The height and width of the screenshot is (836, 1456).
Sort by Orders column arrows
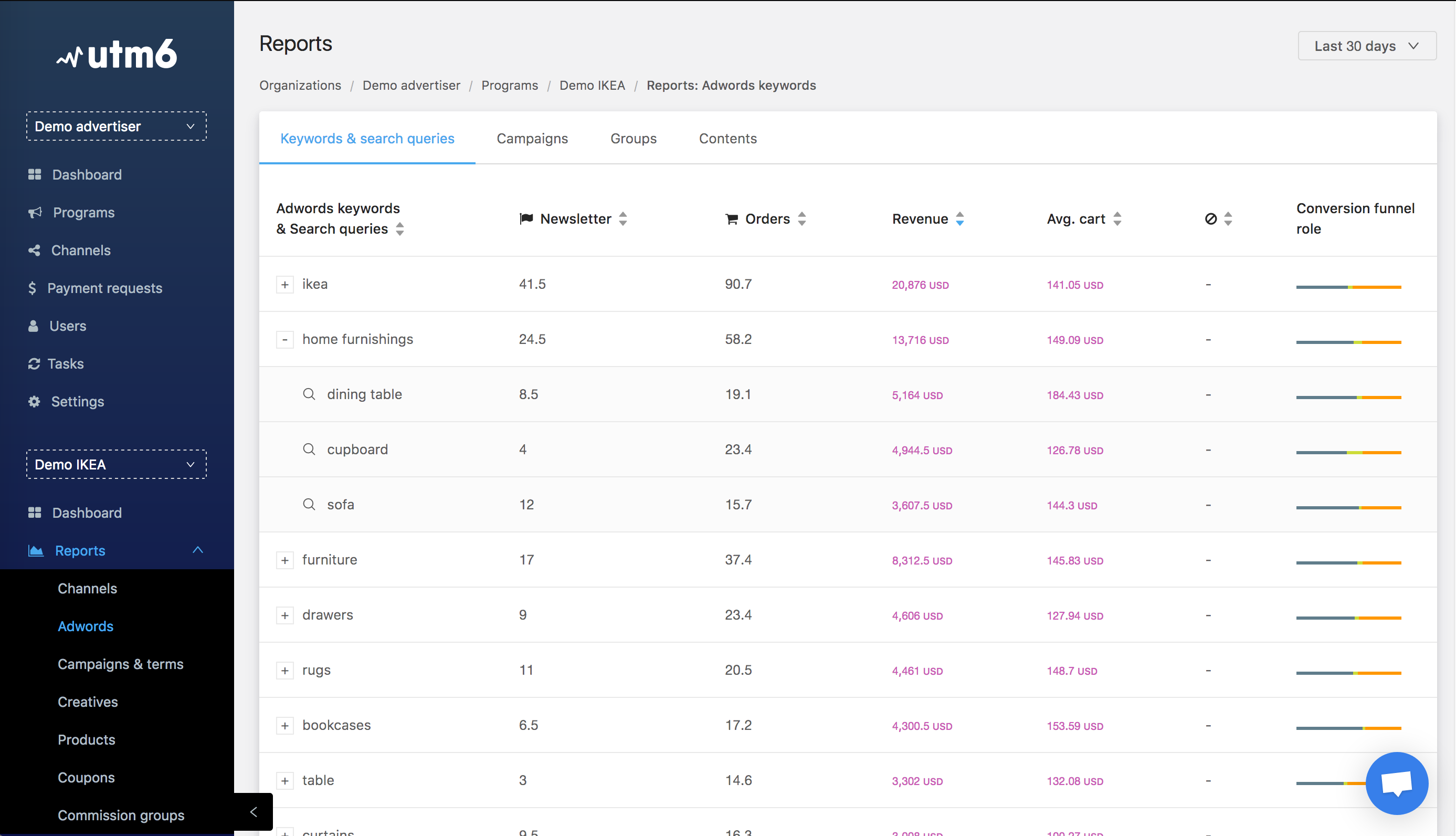[x=802, y=219]
